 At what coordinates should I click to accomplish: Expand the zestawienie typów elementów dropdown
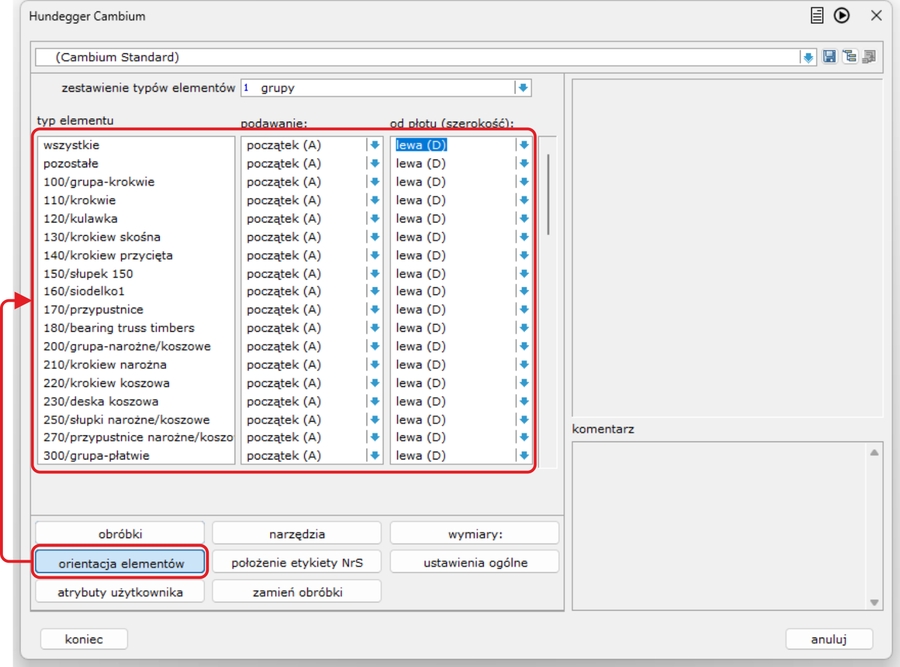pyautogui.click(x=522, y=88)
